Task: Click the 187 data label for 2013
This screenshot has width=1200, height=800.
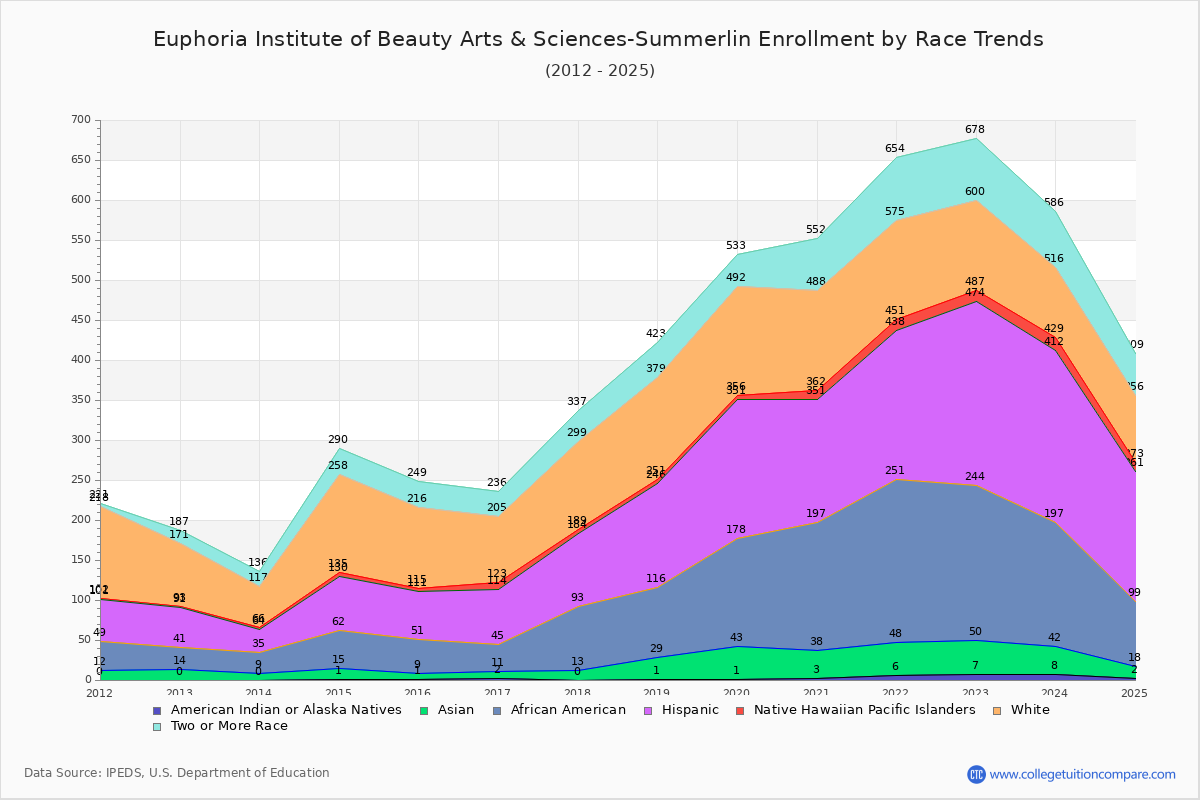Action: point(179,522)
